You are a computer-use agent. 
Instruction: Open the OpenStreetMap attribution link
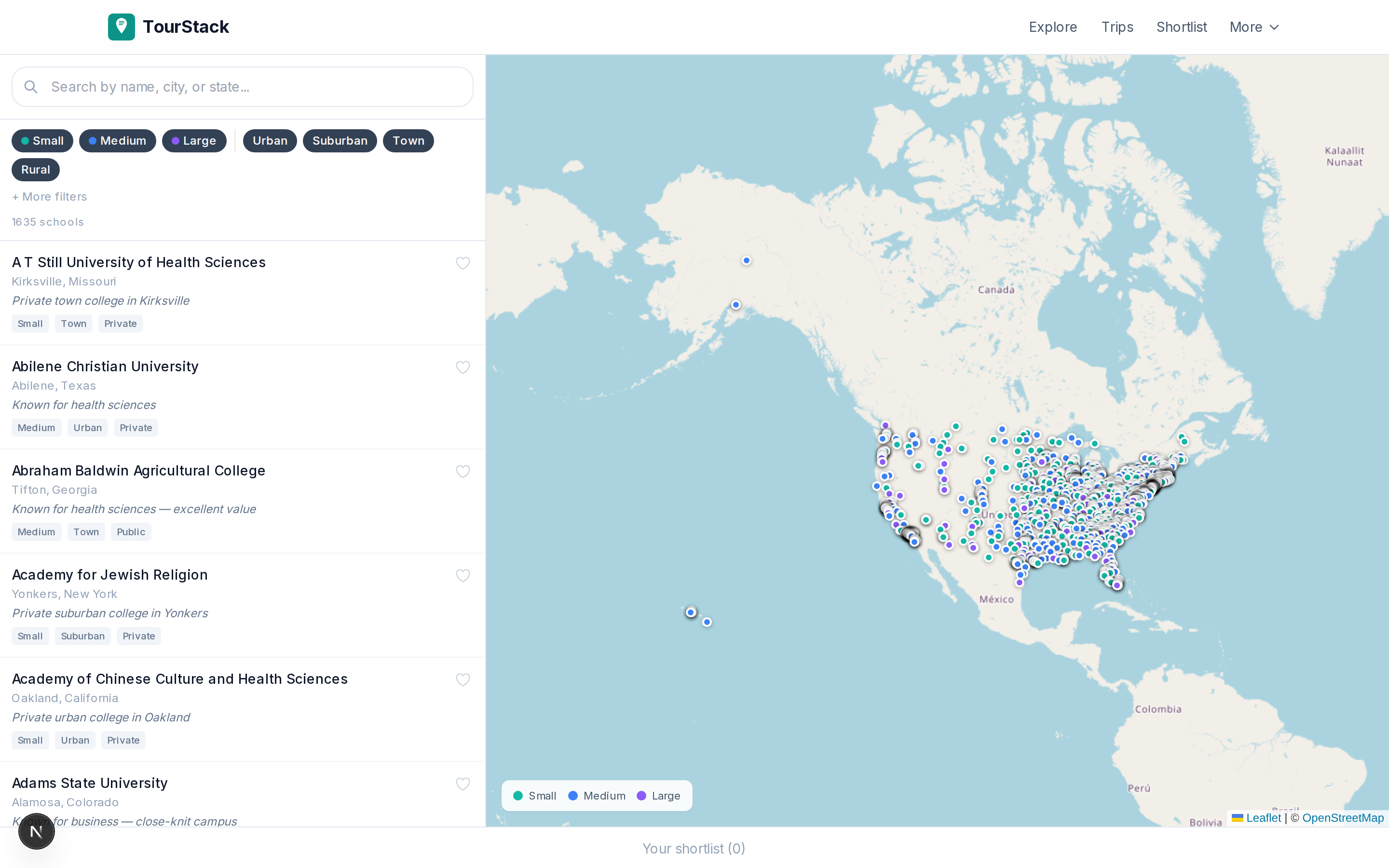coord(1343,818)
